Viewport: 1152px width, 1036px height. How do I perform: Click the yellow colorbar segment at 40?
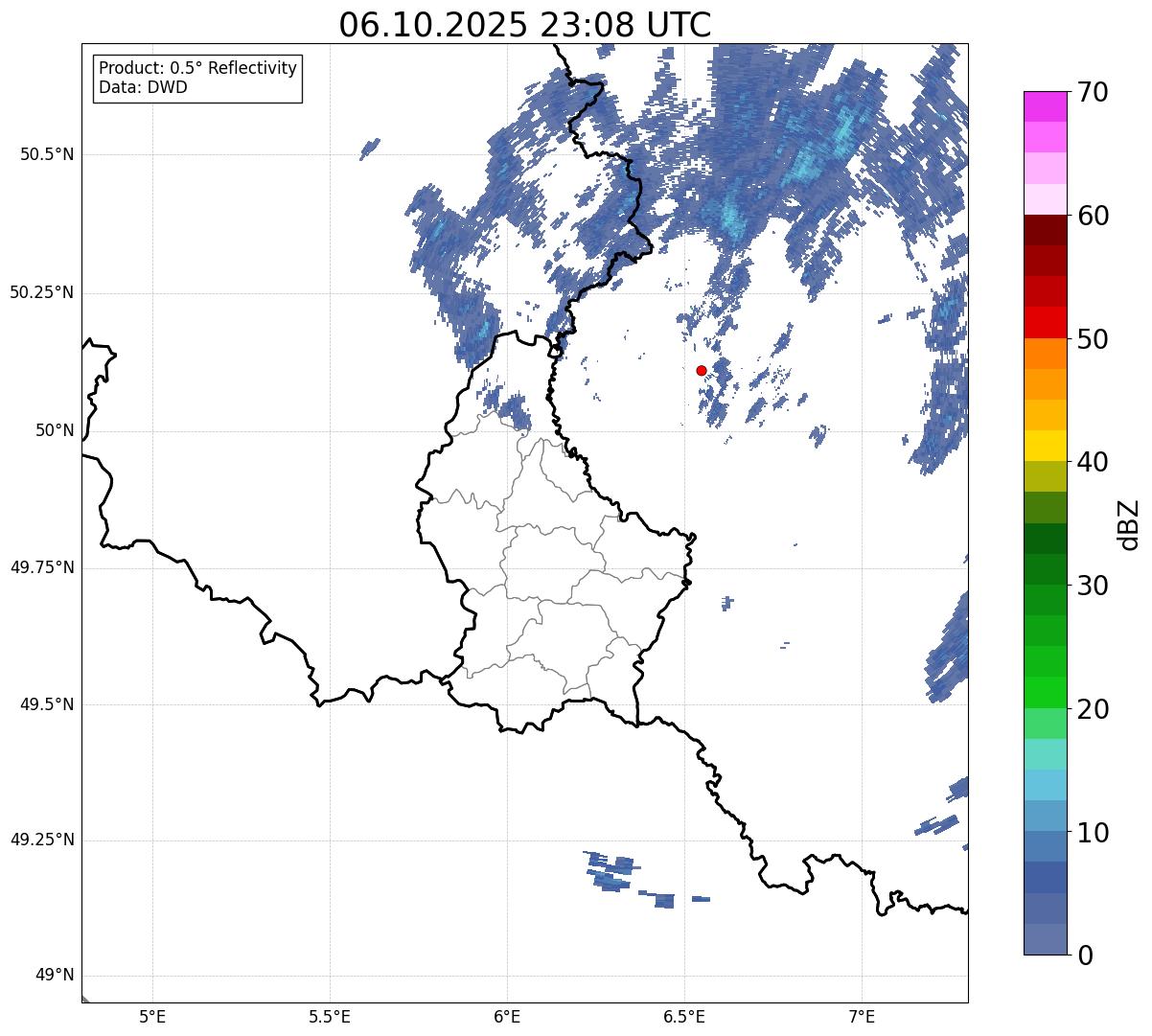1045,446
